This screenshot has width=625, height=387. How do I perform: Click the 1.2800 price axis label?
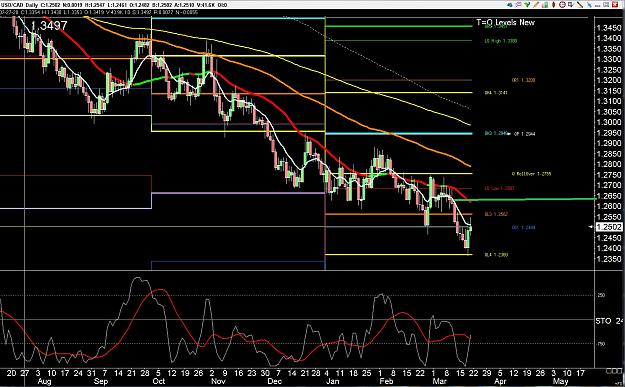click(x=609, y=164)
